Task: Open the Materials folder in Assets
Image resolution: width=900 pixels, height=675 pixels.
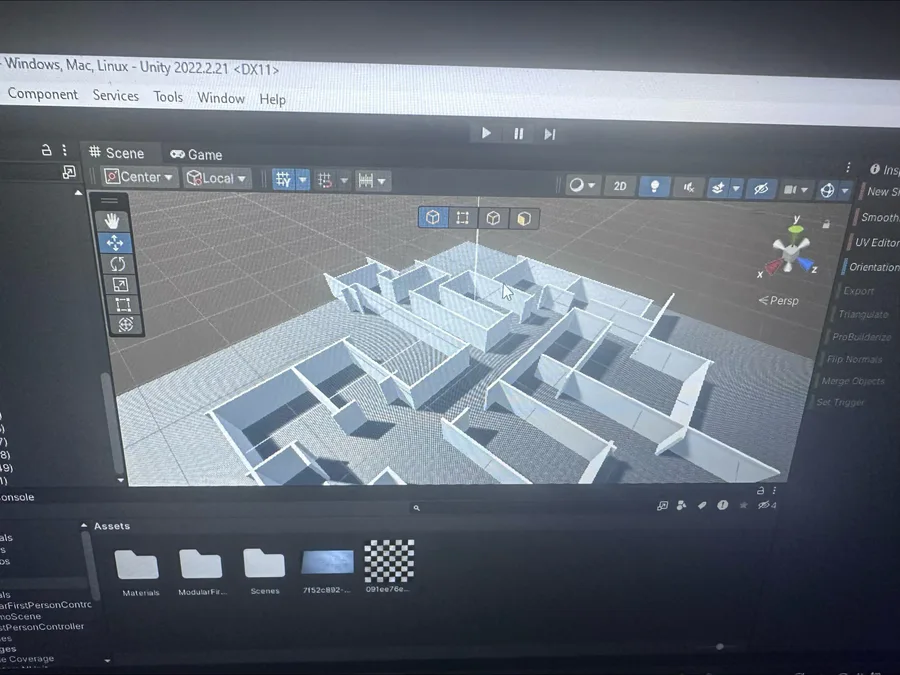Action: tap(138, 573)
